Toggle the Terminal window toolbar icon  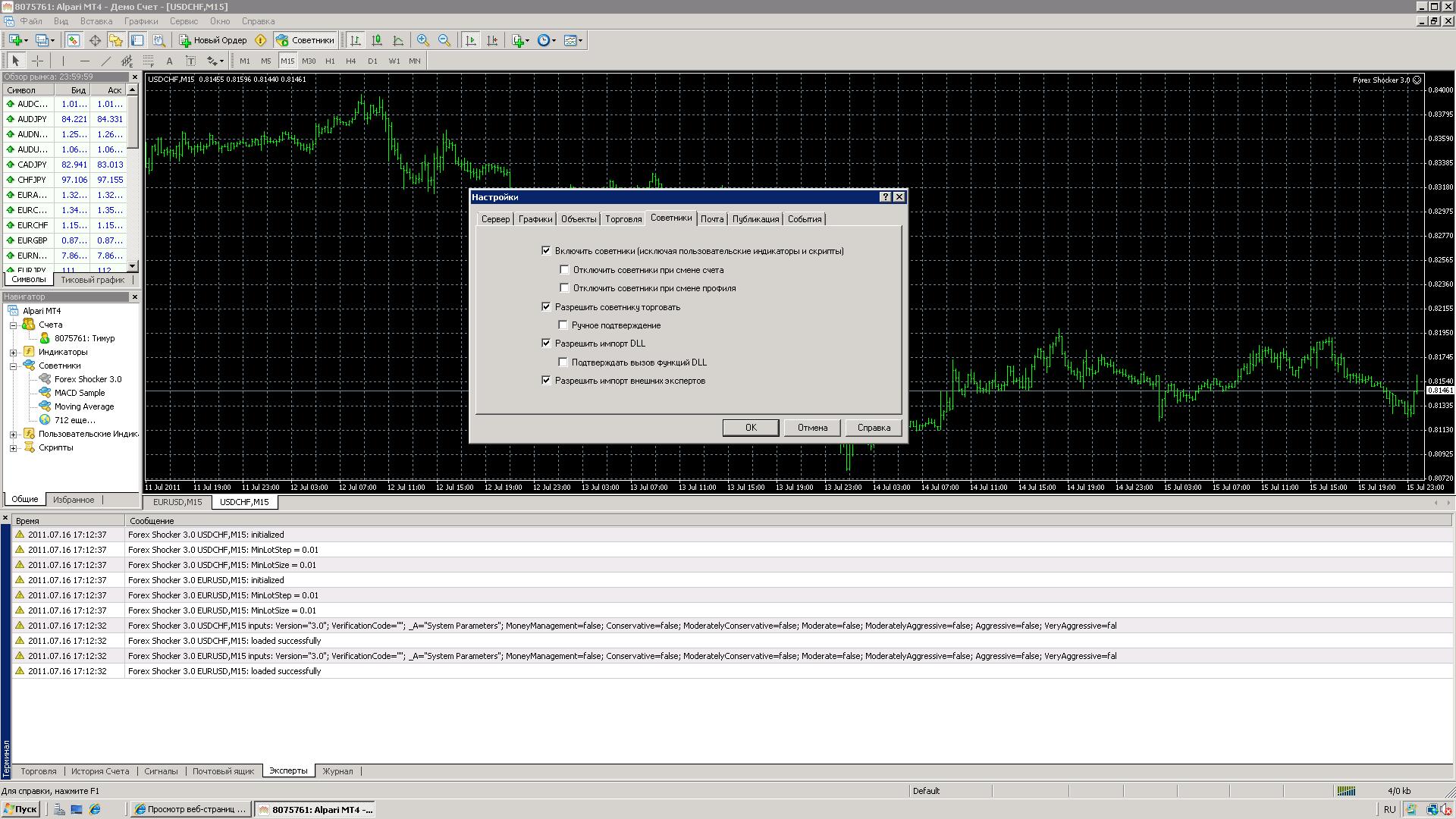(137, 40)
